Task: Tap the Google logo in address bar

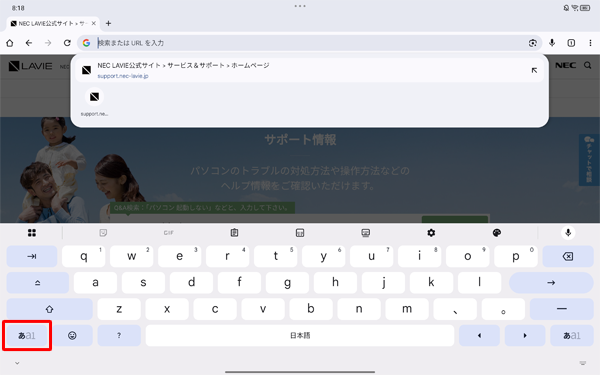Action: click(x=86, y=43)
